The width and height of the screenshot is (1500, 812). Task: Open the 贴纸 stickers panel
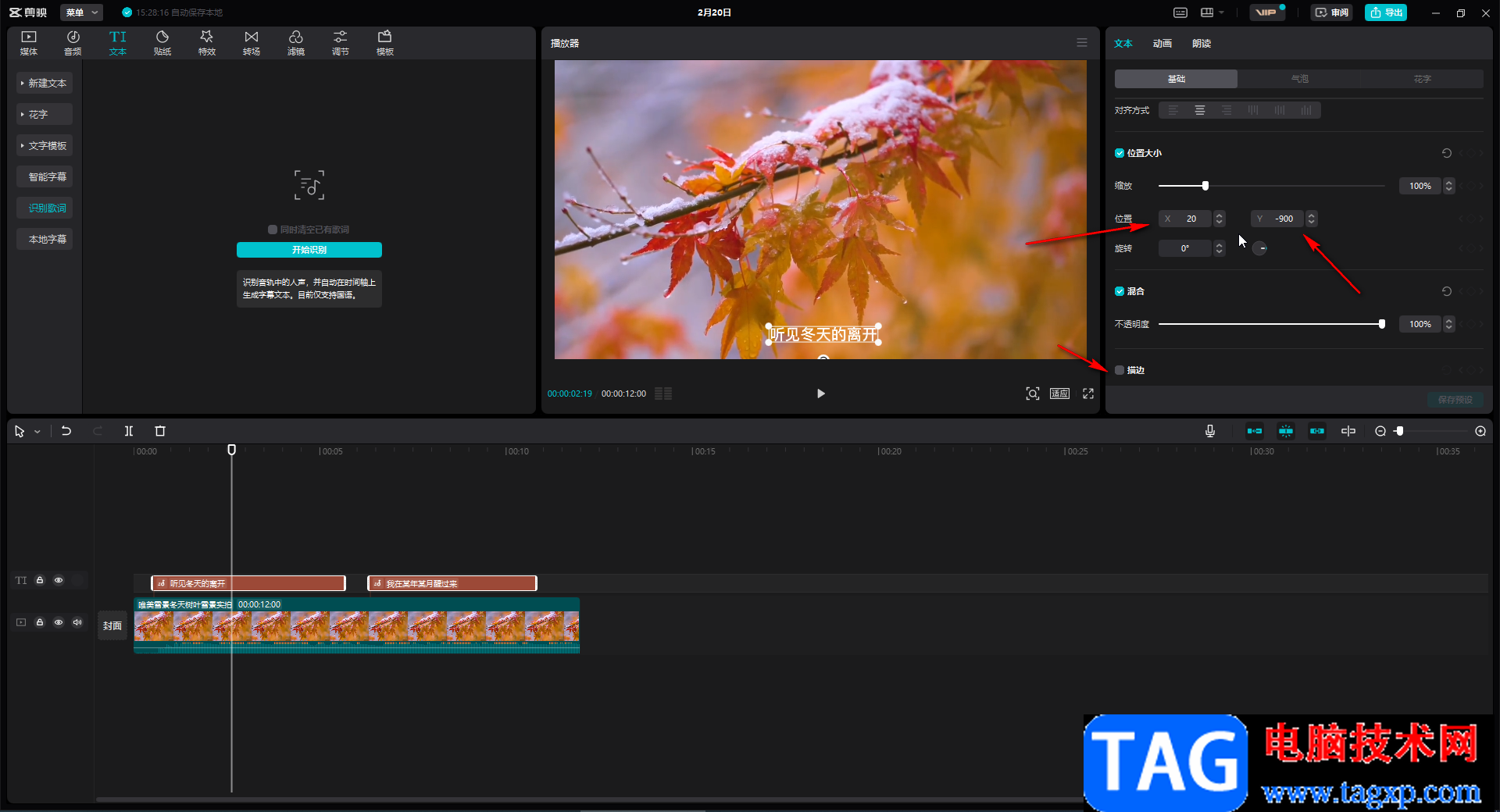pyautogui.click(x=162, y=43)
